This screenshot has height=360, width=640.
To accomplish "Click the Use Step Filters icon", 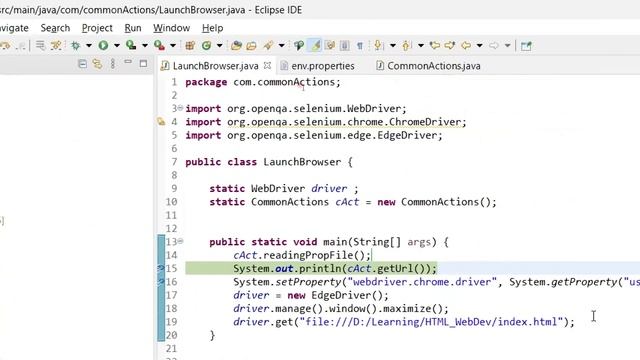I will pos(56,45).
